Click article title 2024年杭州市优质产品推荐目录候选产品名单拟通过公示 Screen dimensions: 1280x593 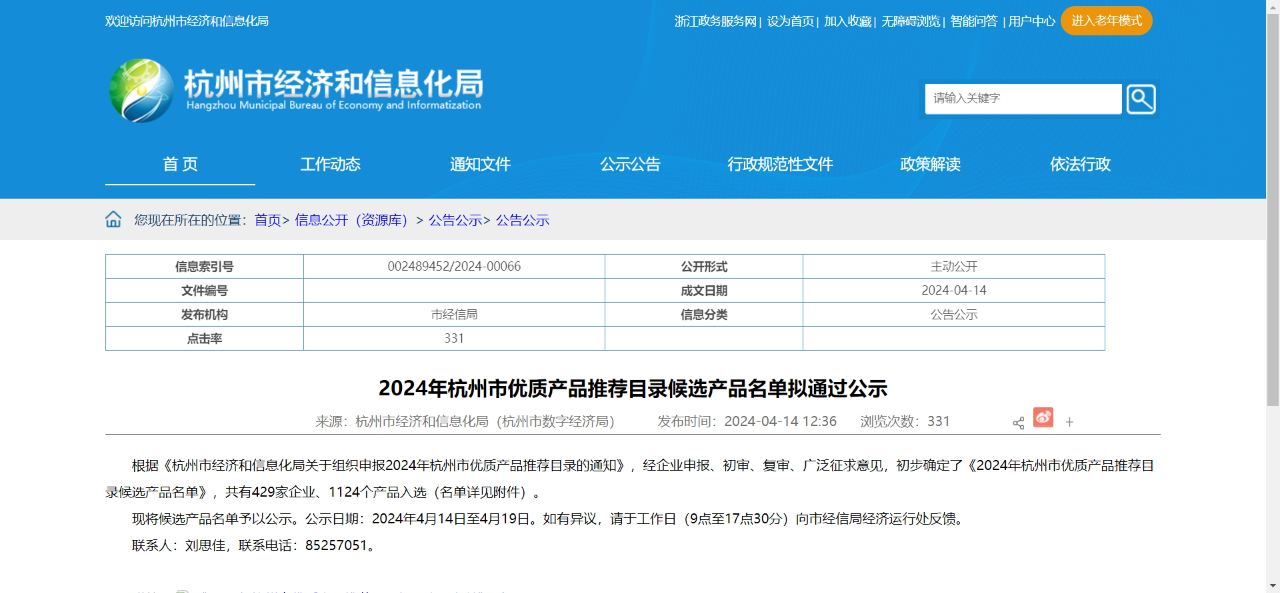pyautogui.click(x=633, y=388)
